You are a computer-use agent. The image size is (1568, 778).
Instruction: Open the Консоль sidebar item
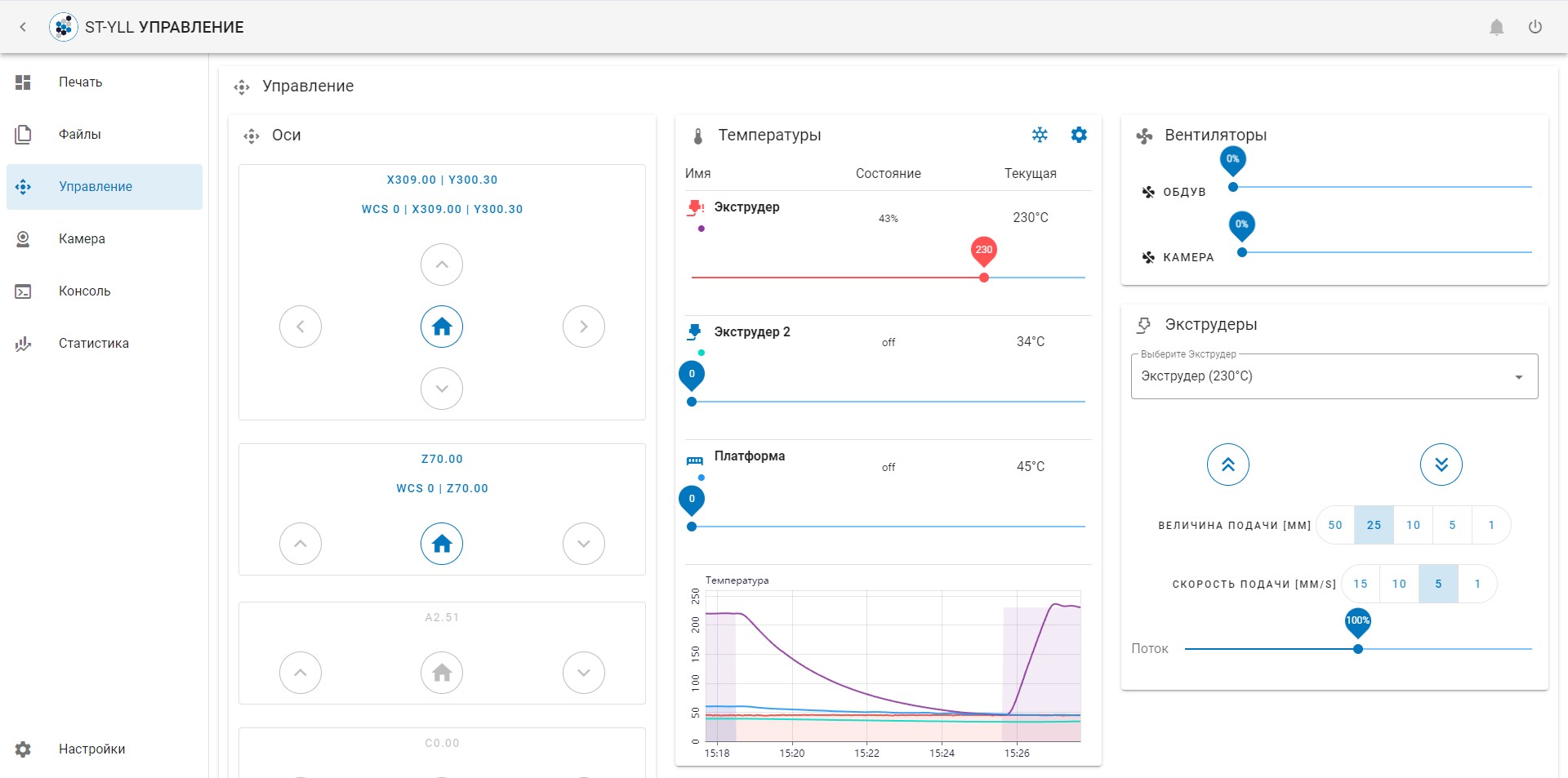pos(105,291)
